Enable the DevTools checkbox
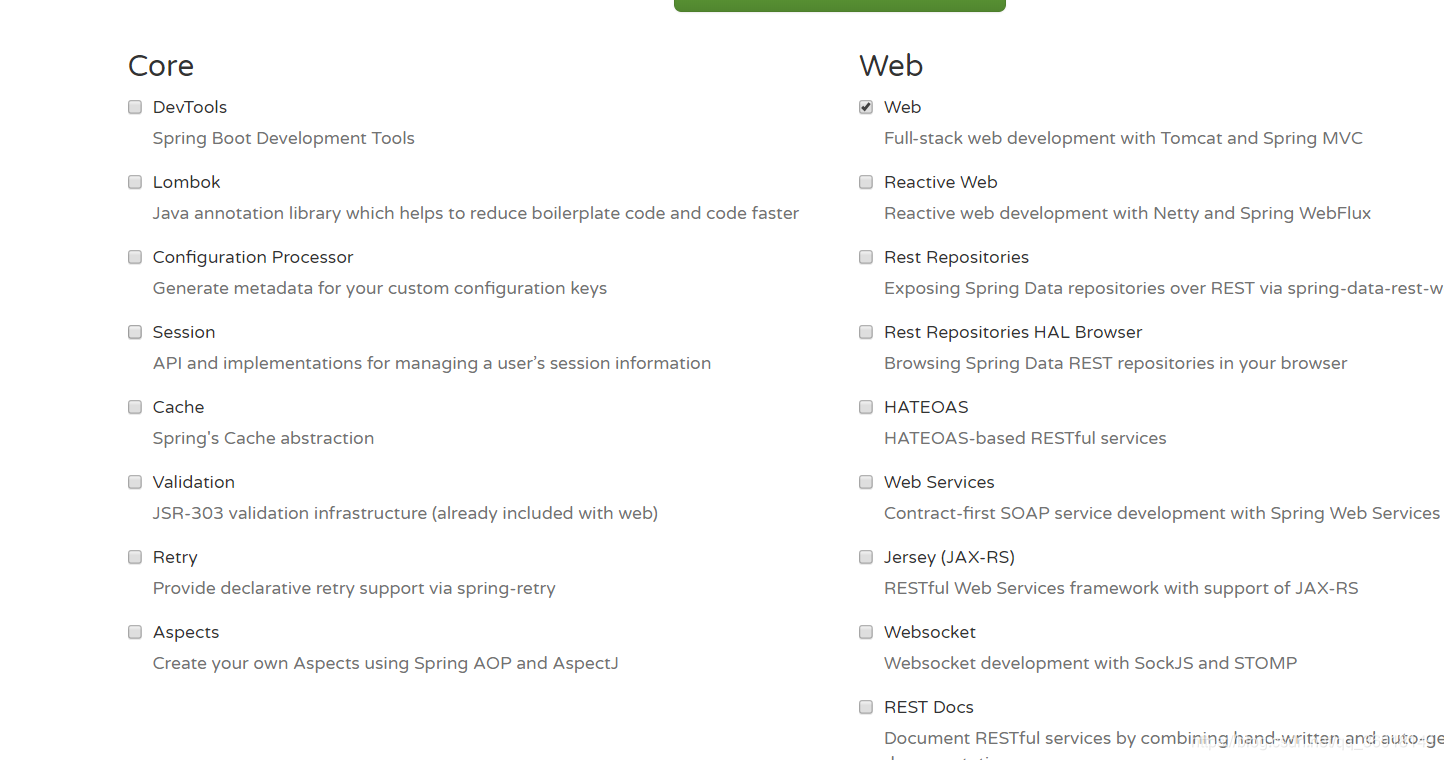The image size is (1444, 760). click(x=135, y=107)
